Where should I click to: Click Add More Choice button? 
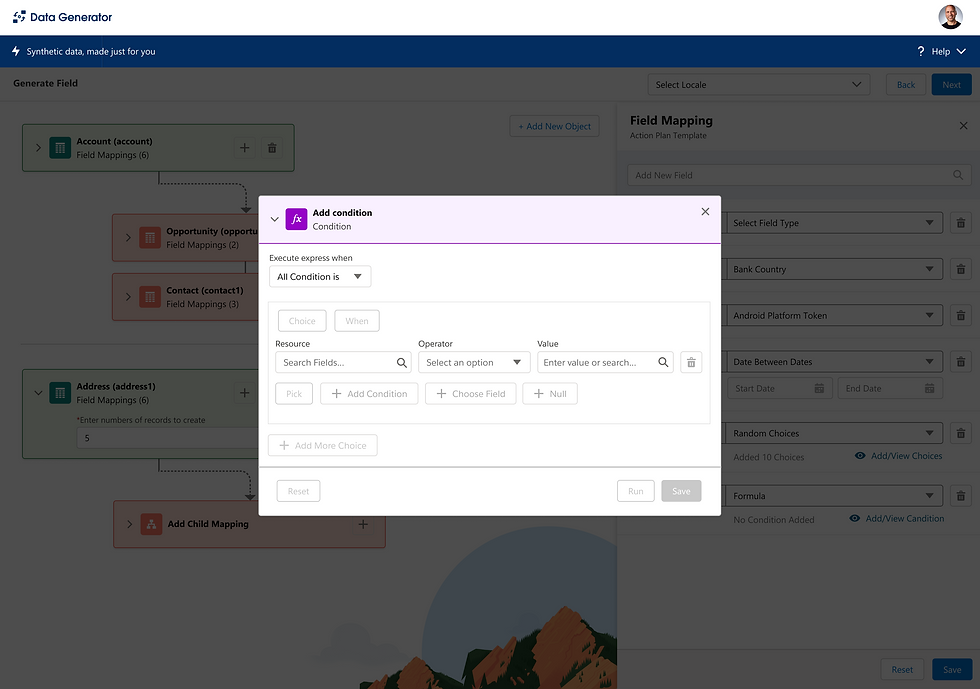pos(322,445)
